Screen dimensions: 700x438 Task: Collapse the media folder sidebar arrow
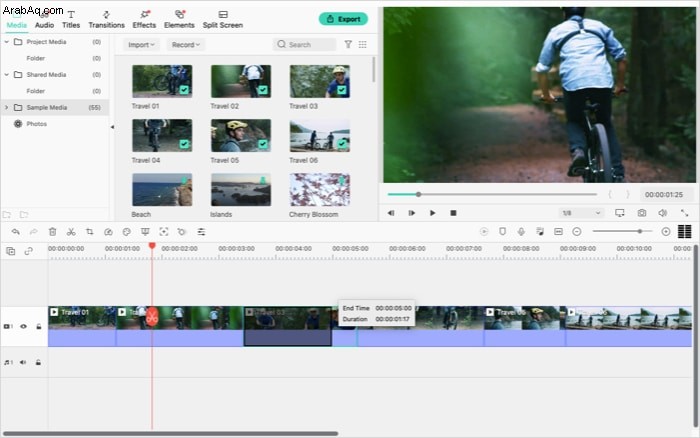coord(112,127)
